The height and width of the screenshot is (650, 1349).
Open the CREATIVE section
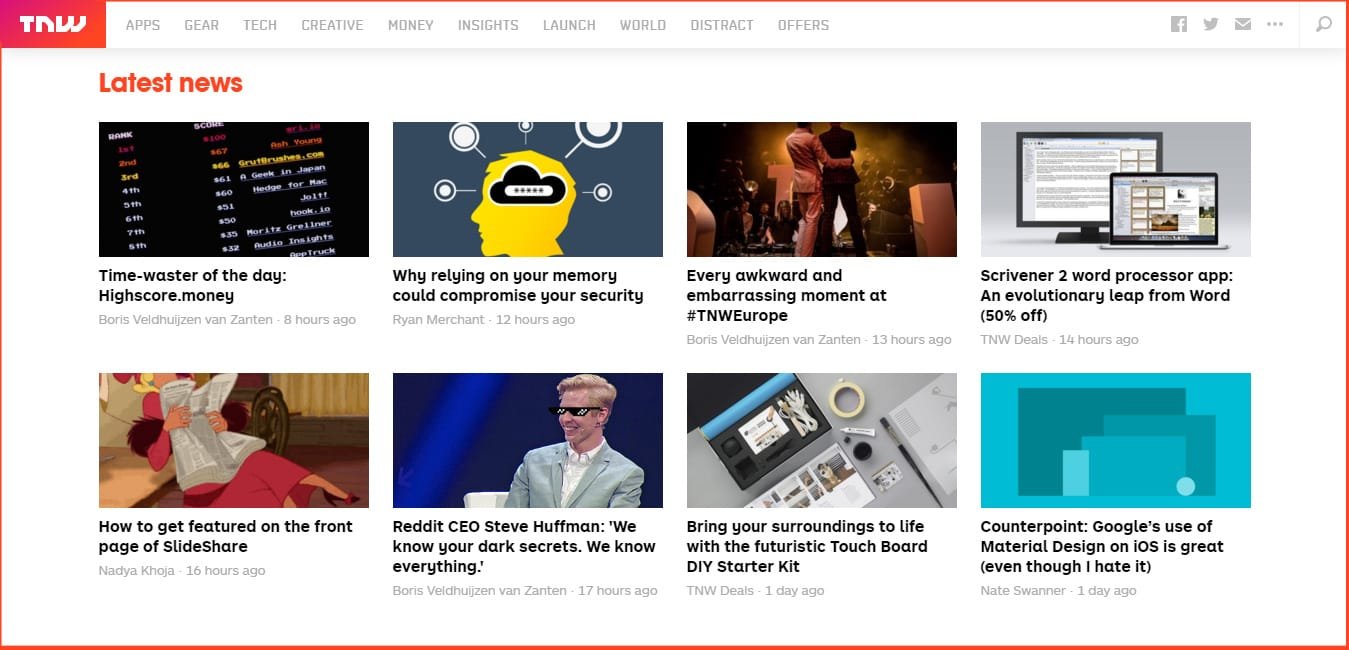[333, 25]
